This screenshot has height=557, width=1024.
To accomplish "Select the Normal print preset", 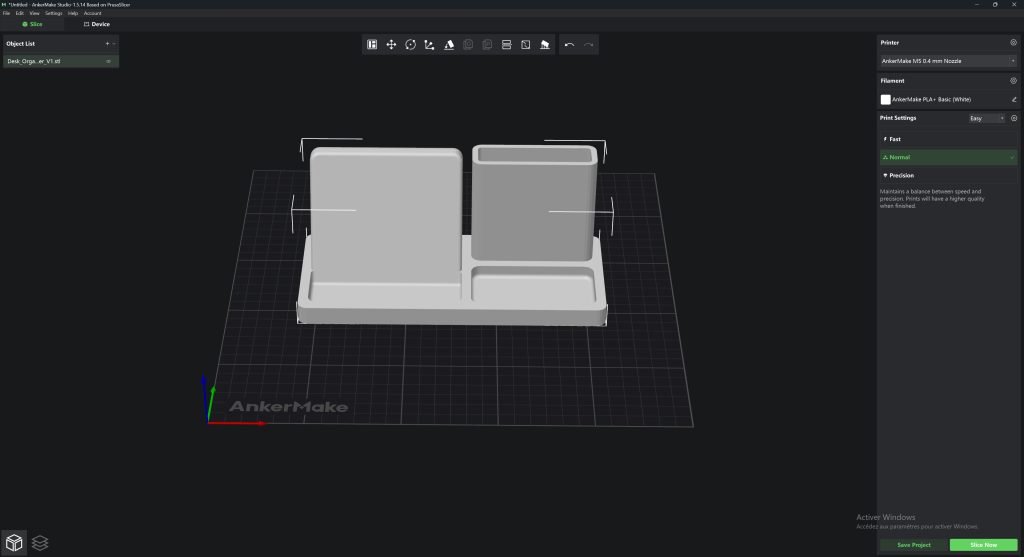I will coord(948,157).
